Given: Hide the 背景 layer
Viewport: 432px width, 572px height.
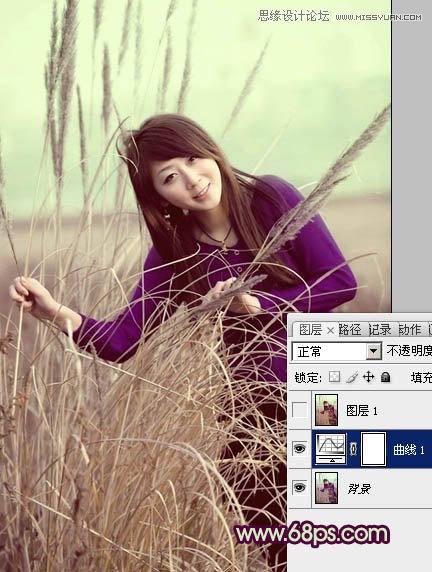Looking at the screenshot, I should pyautogui.click(x=300, y=487).
